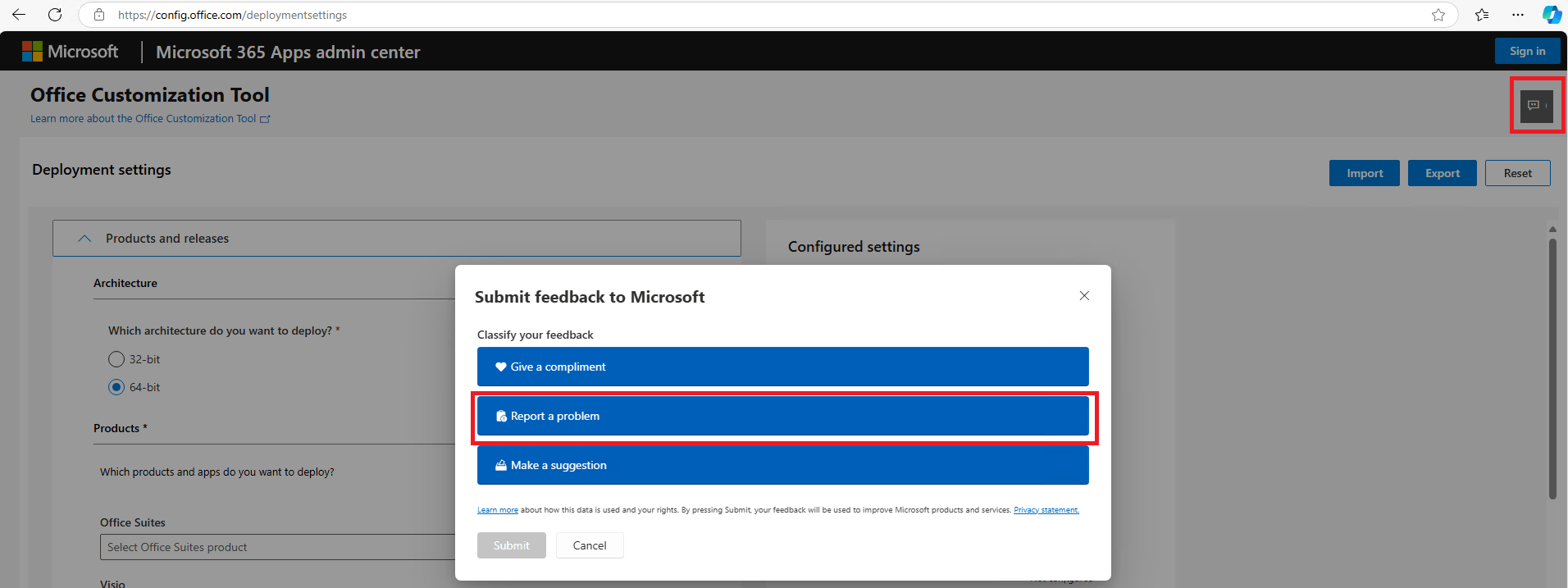
Task: Open the favorites list icon
Action: point(1482,15)
